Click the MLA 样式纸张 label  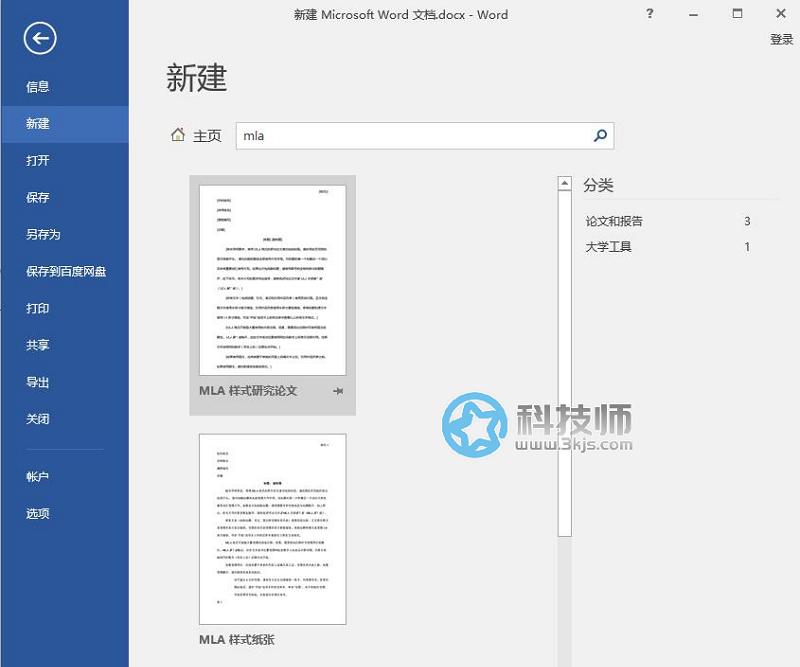(237, 639)
